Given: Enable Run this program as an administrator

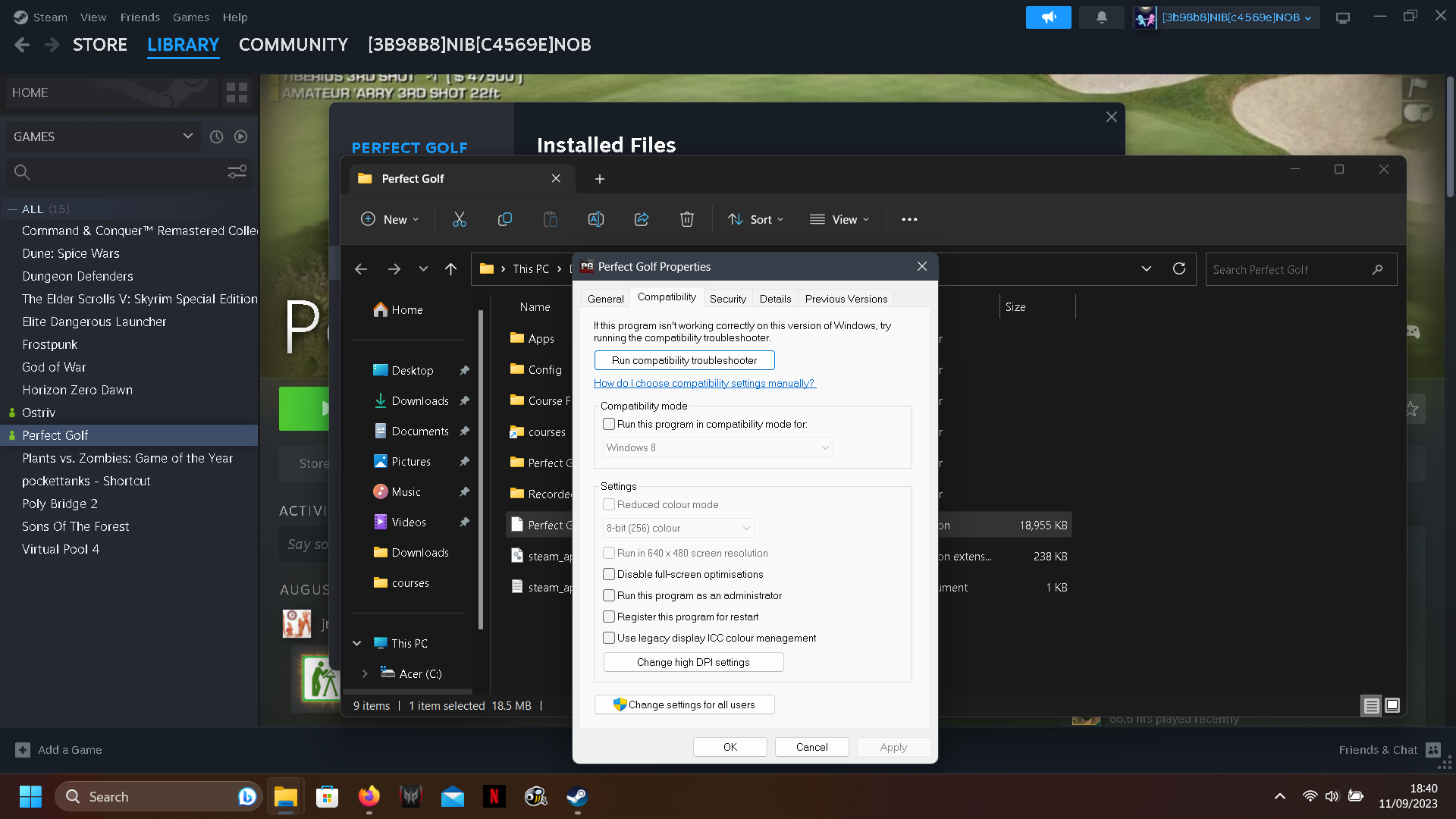Looking at the screenshot, I should pos(609,595).
